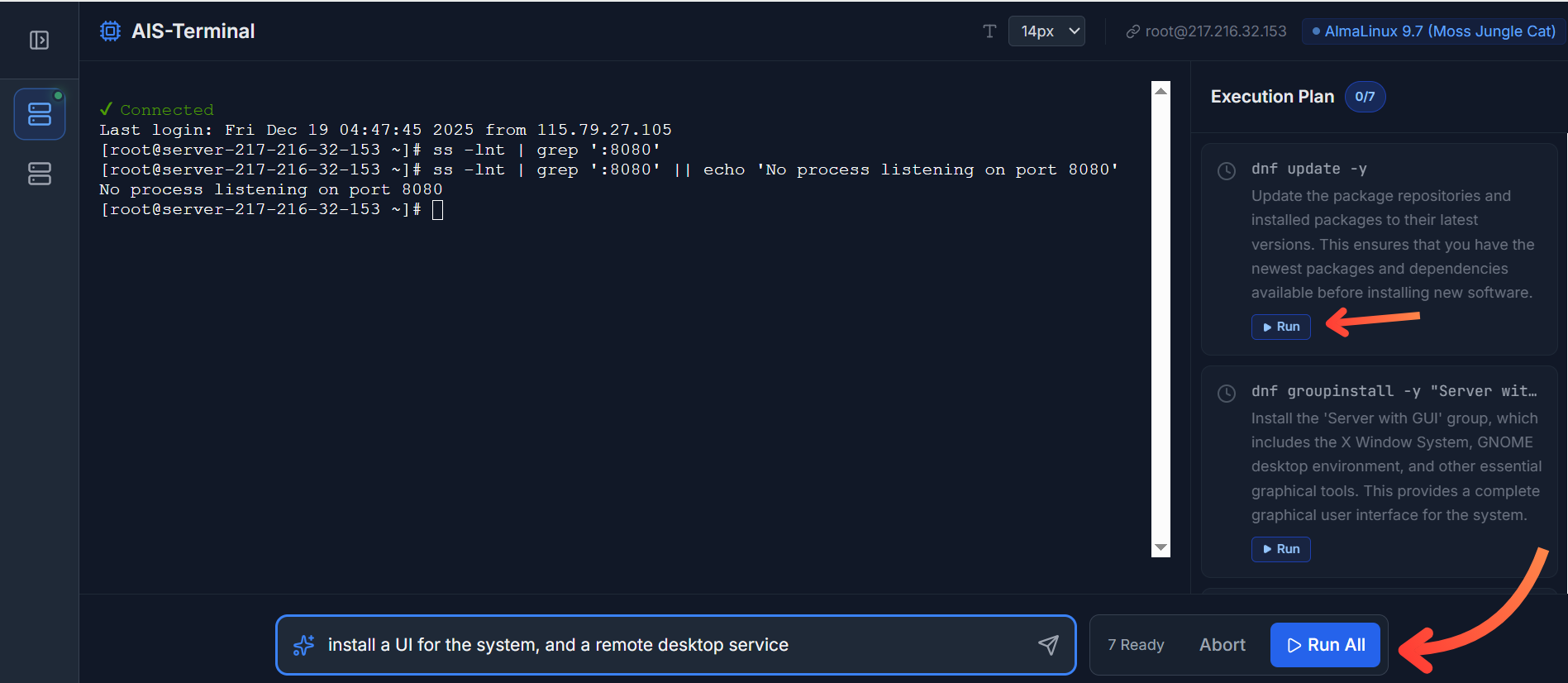Image resolution: width=1568 pixels, height=683 pixels.
Task: Select the second server icon in sidebar
Action: click(x=40, y=174)
